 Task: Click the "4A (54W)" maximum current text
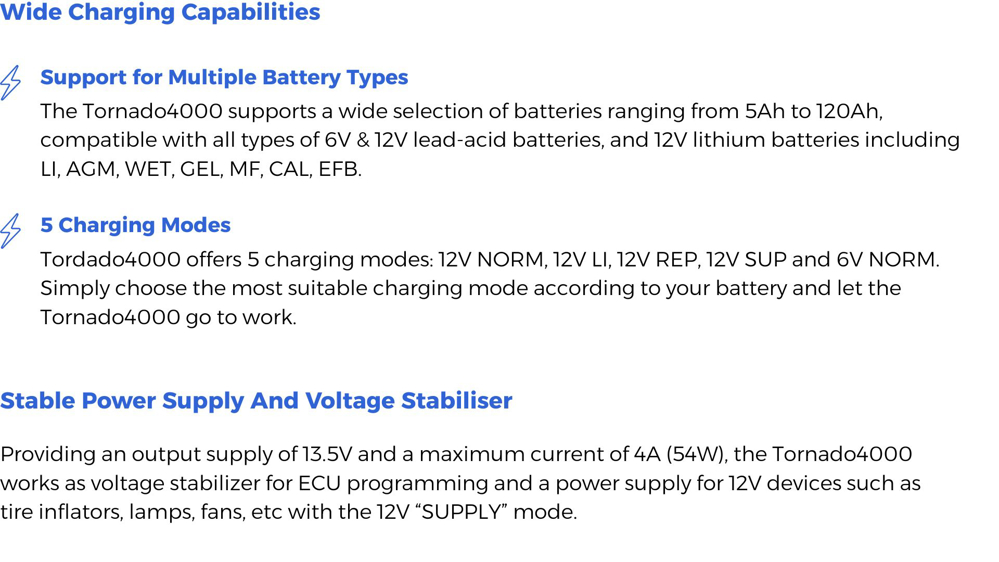[x=679, y=454]
